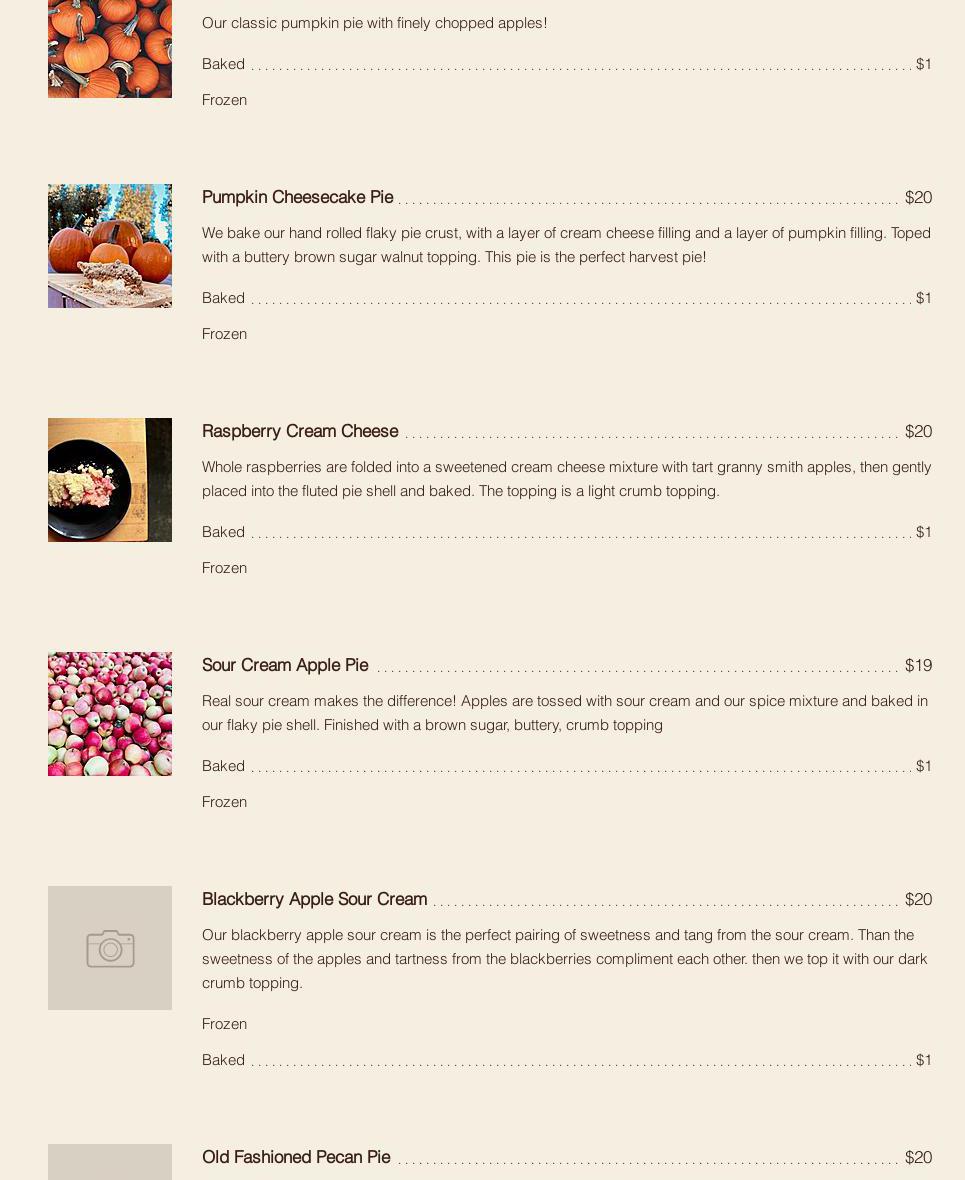The image size is (965, 1180).
Task: Choose Frozen option under Blackberry Apple Sour Cream
Action: pos(224,1024)
